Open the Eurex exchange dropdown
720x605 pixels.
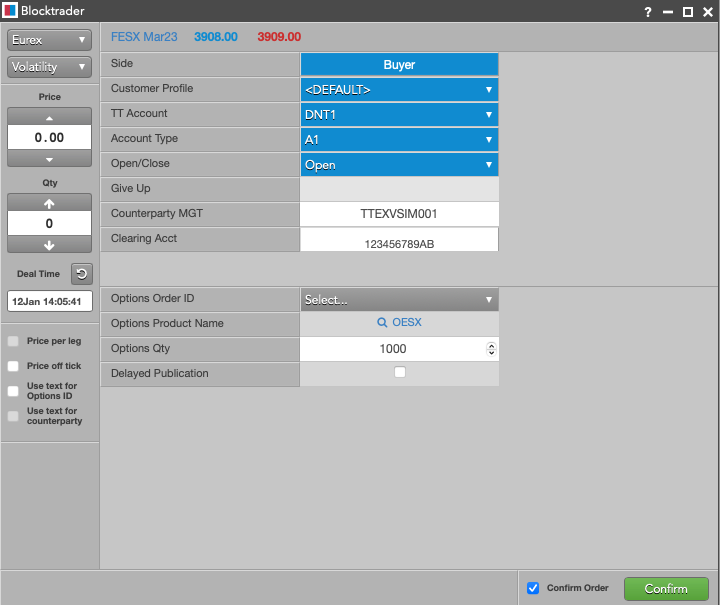pyautogui.click(x=49, y=40)
